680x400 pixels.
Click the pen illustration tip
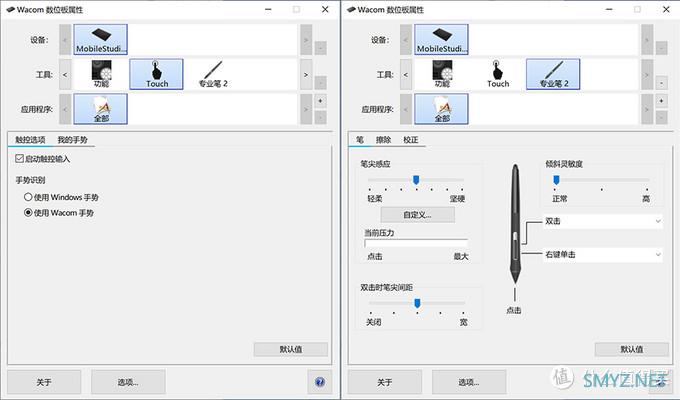coord(515,278)
